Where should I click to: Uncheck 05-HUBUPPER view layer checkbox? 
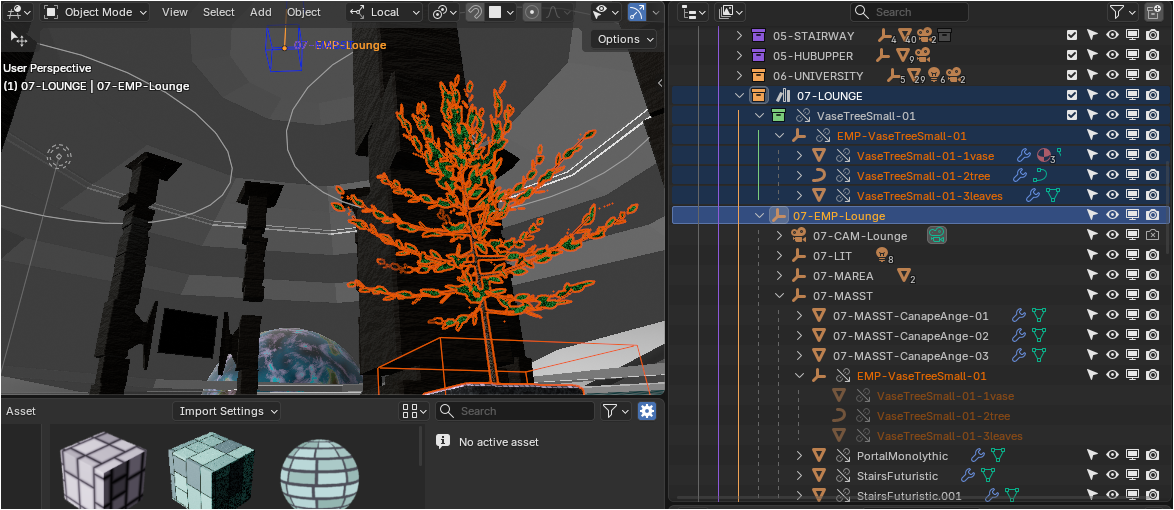(1072, 55)
